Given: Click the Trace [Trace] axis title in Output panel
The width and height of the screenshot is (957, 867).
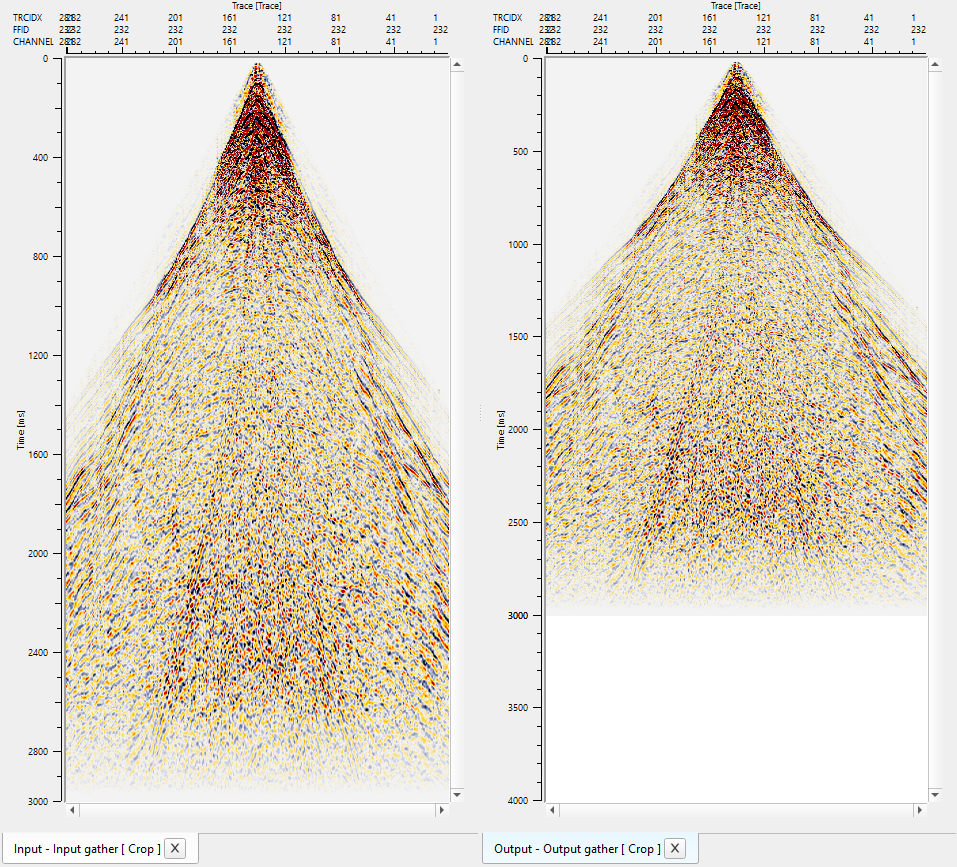Looking at the screenshot, I should coord(735,5).
